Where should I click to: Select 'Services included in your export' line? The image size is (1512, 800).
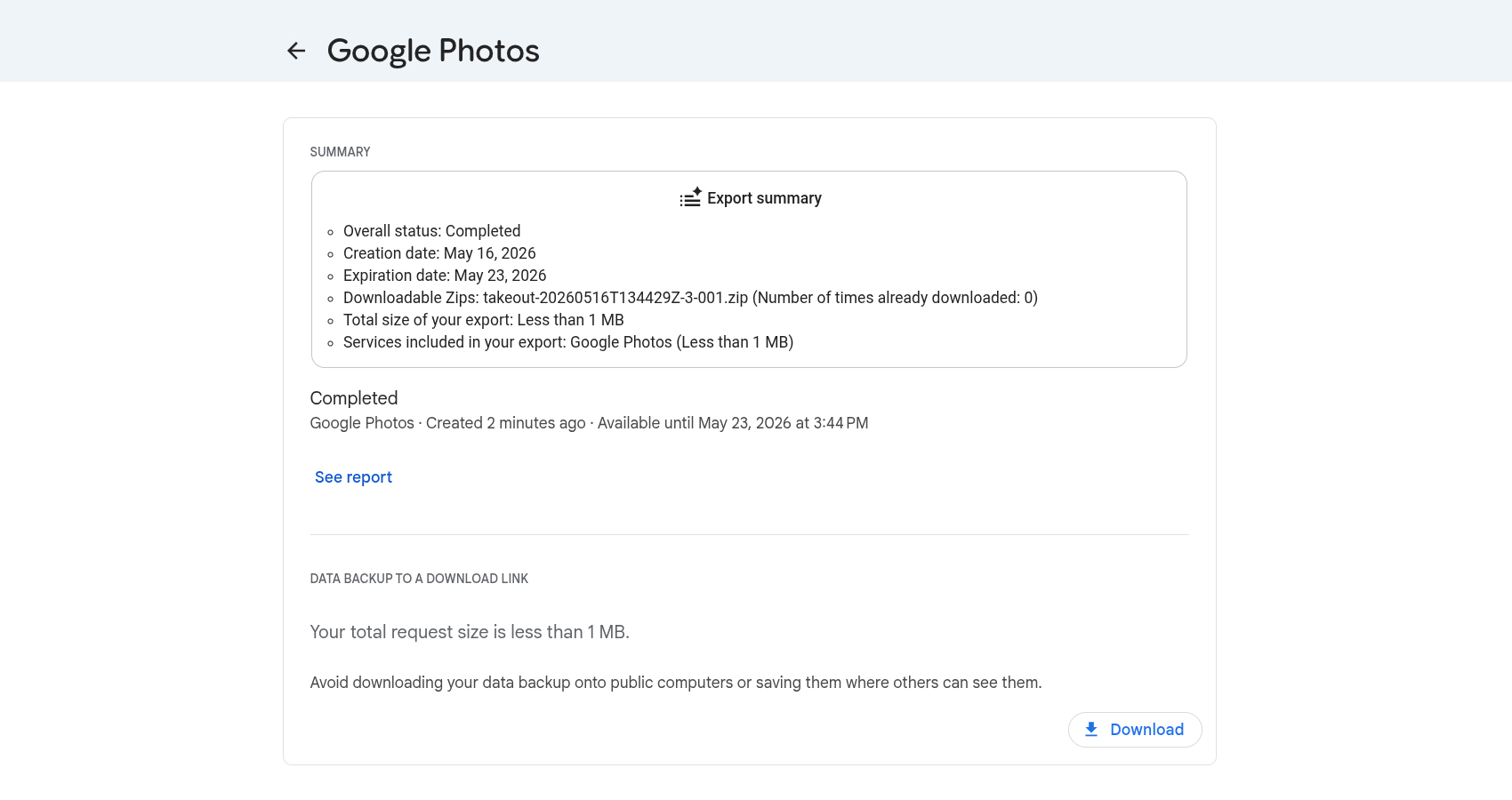pyautogui.click(x=568, y=342)
